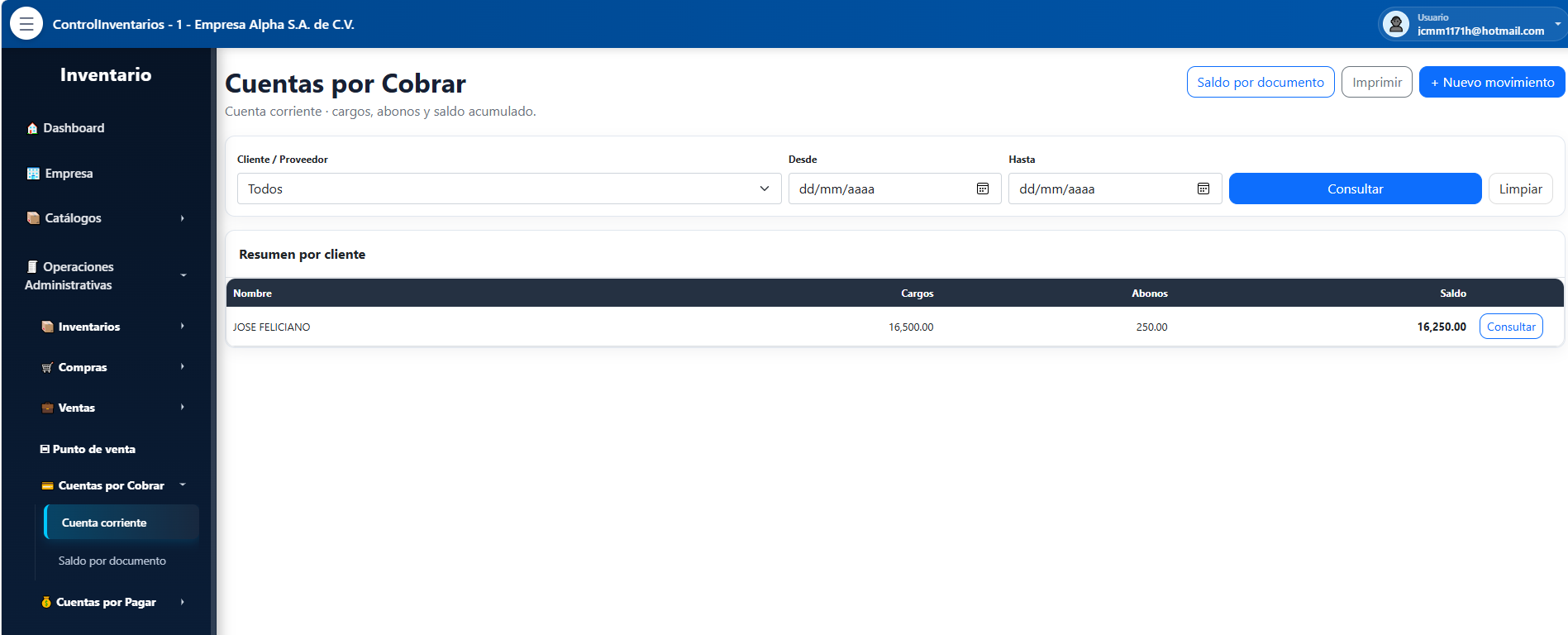
Task: Click the Catálogos box icon
Action: 33,218
